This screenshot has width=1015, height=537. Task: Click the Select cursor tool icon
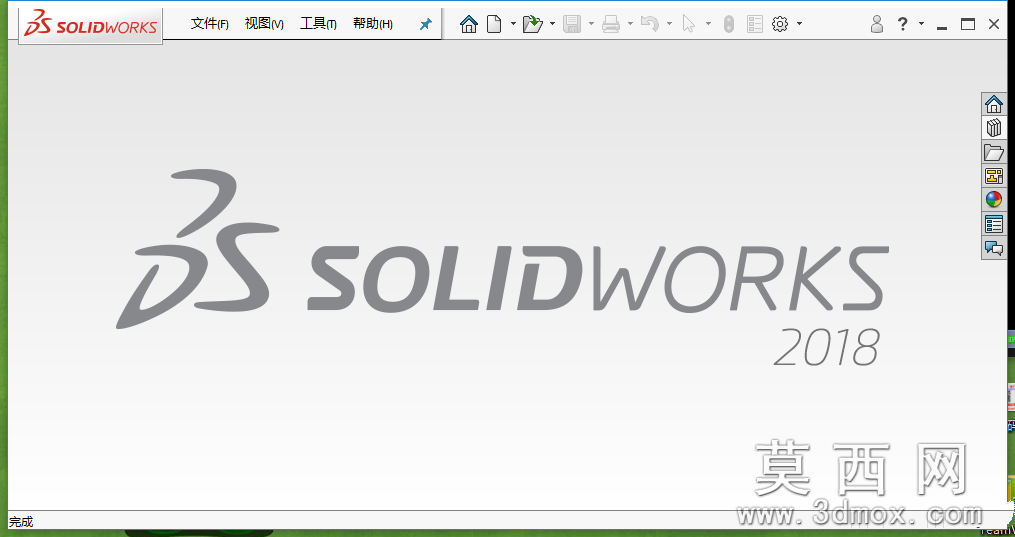(689, 25)
